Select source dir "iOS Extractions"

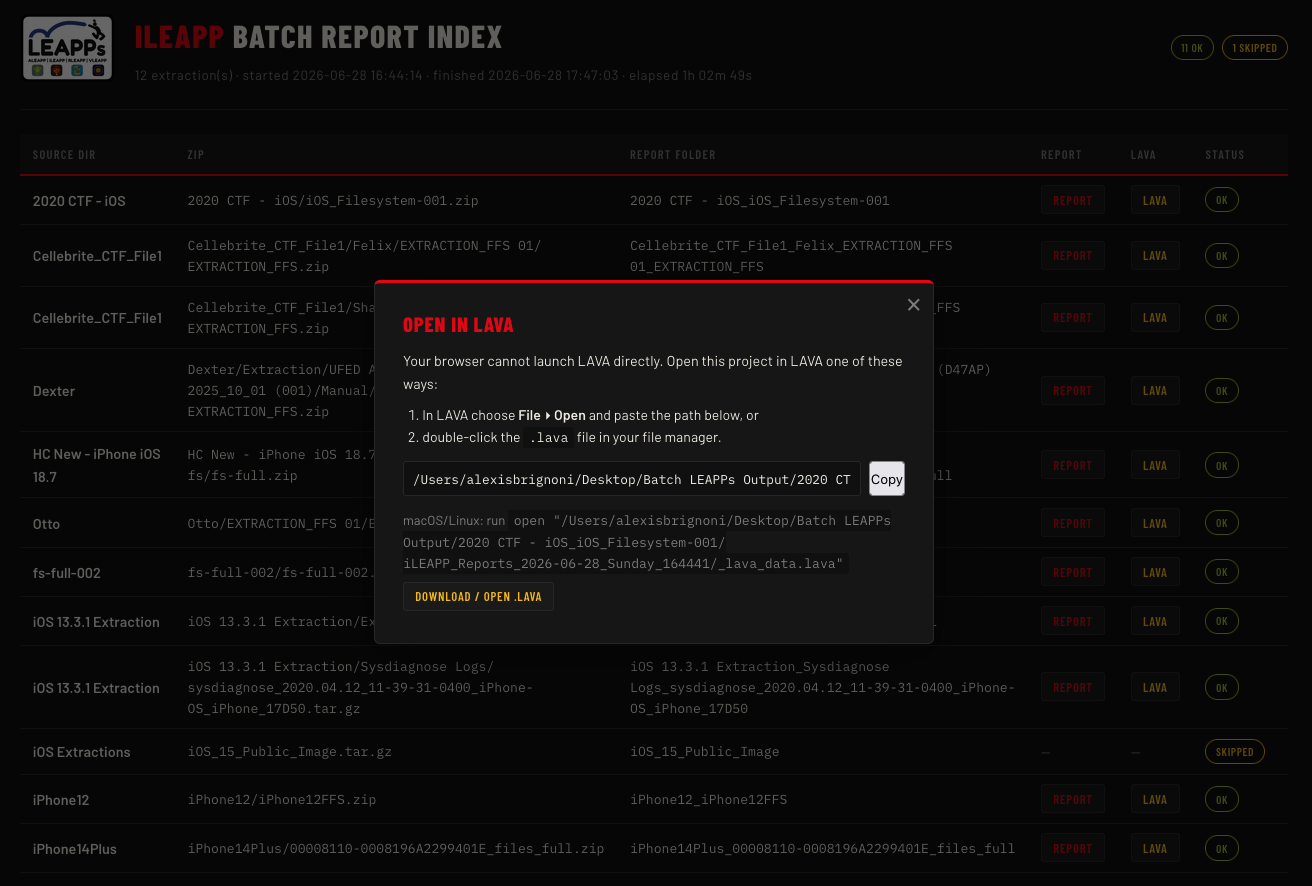tap(81, 752)
